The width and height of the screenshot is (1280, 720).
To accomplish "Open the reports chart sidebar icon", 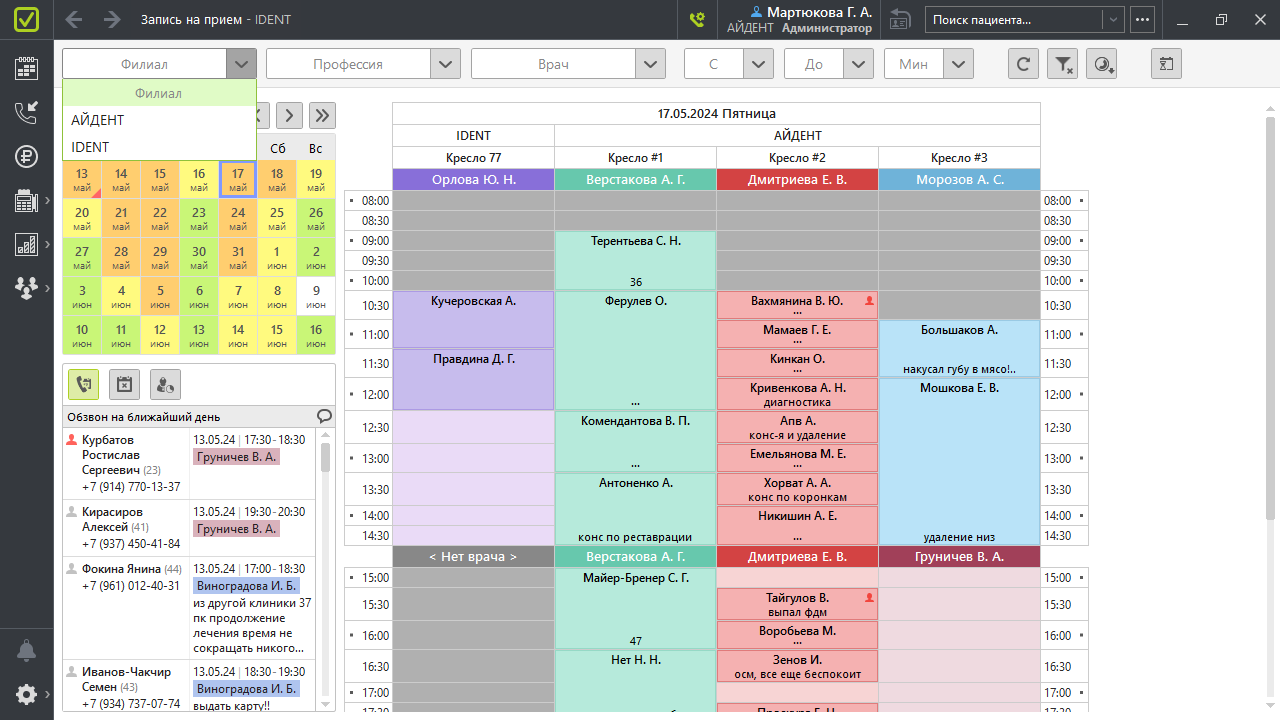I will tap(26, 244).
